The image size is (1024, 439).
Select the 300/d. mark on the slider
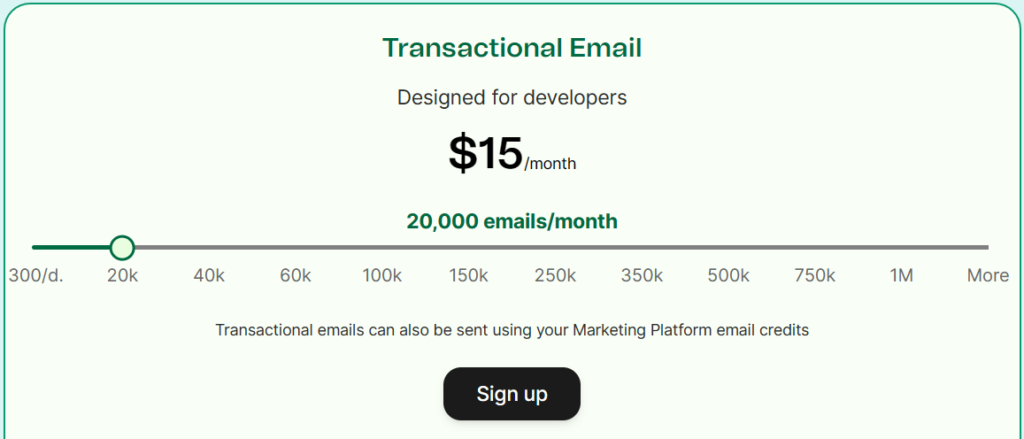36,276
